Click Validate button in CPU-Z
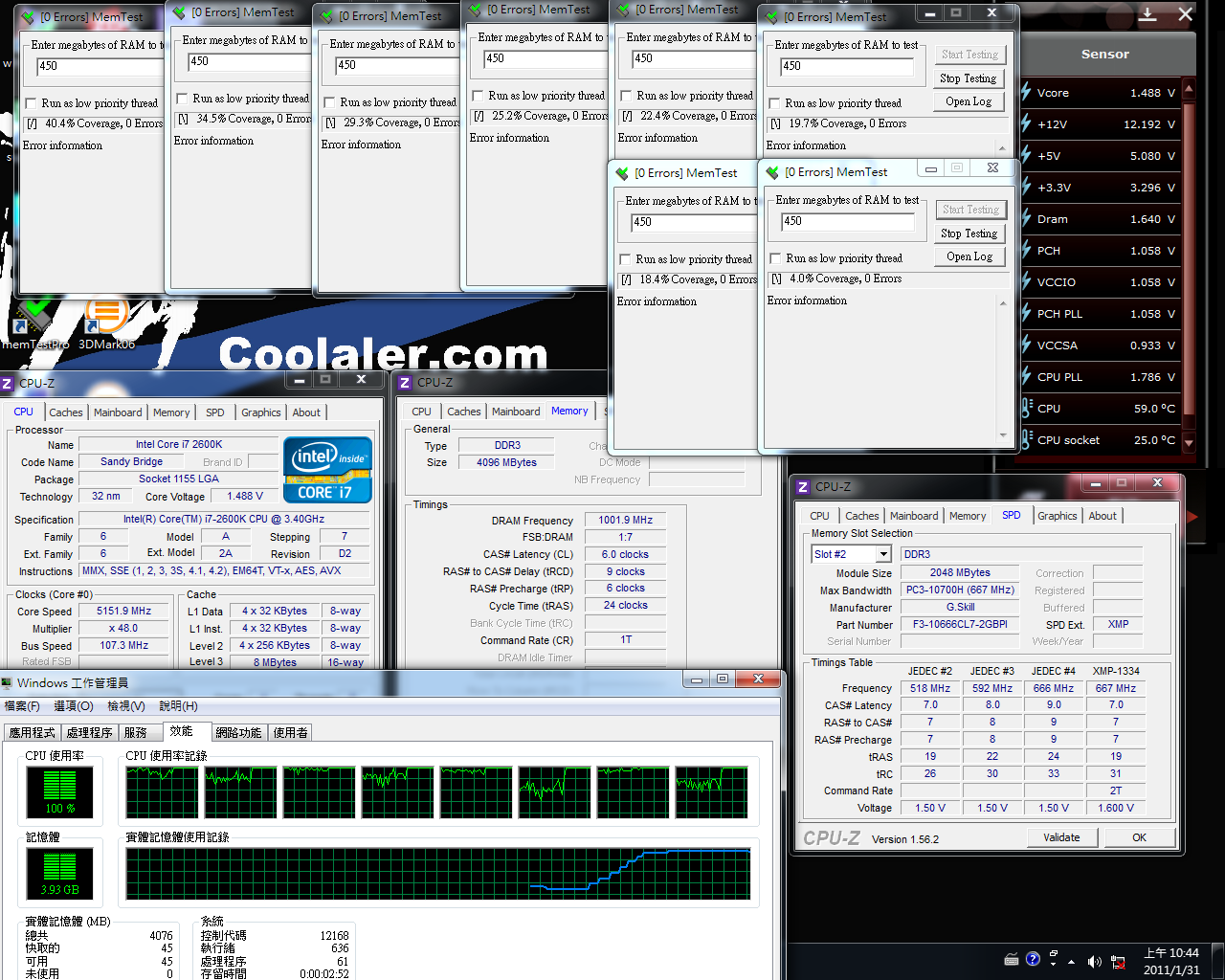The width and height of the screenshot is (1225, 980). 1061,837
